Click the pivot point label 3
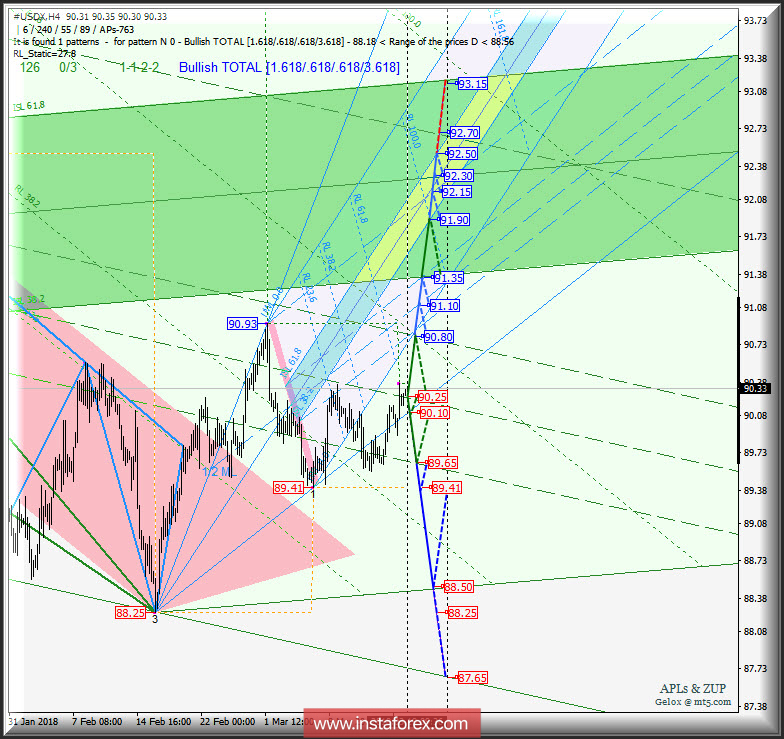Viewport: 784px width, 739px height. coord(155,619)
